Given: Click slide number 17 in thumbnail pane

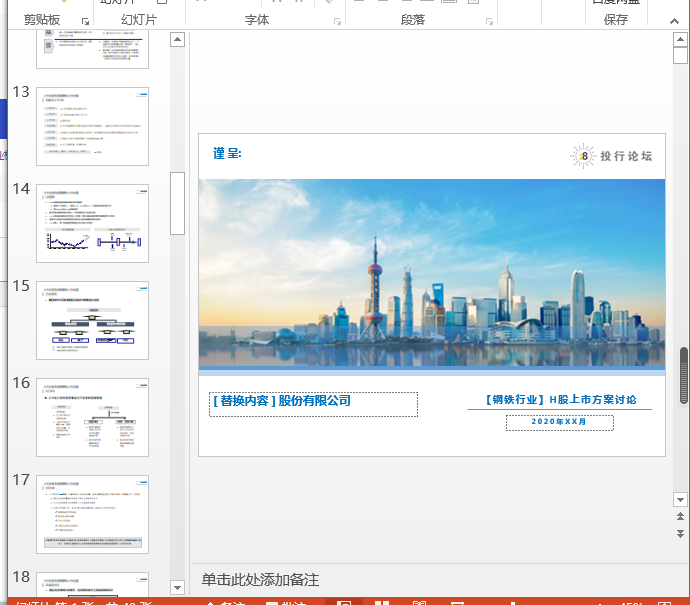Looking at the screenshot, I should (21, 480).
